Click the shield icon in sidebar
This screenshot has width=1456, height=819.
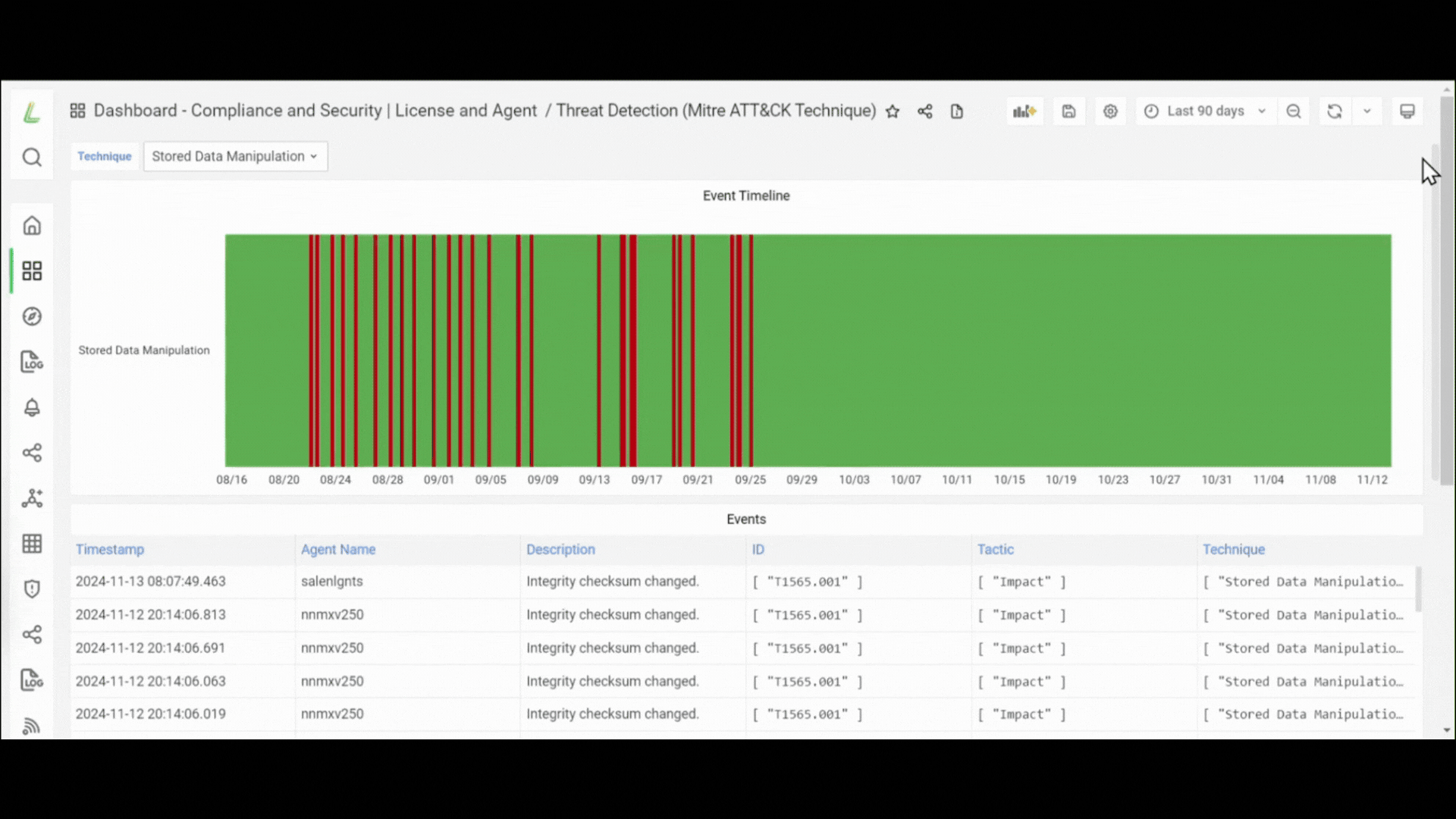pyautogui.click(x=32, y=588)
